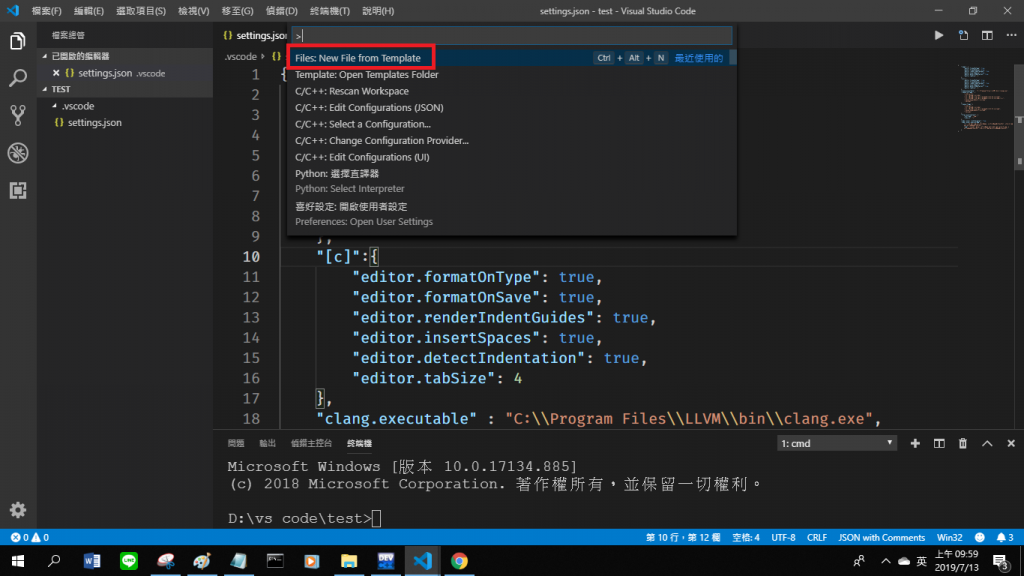Switch to the Problems panel tab 問題
The height and width of the screenshot is (576, 1024).
click(236, 443)
